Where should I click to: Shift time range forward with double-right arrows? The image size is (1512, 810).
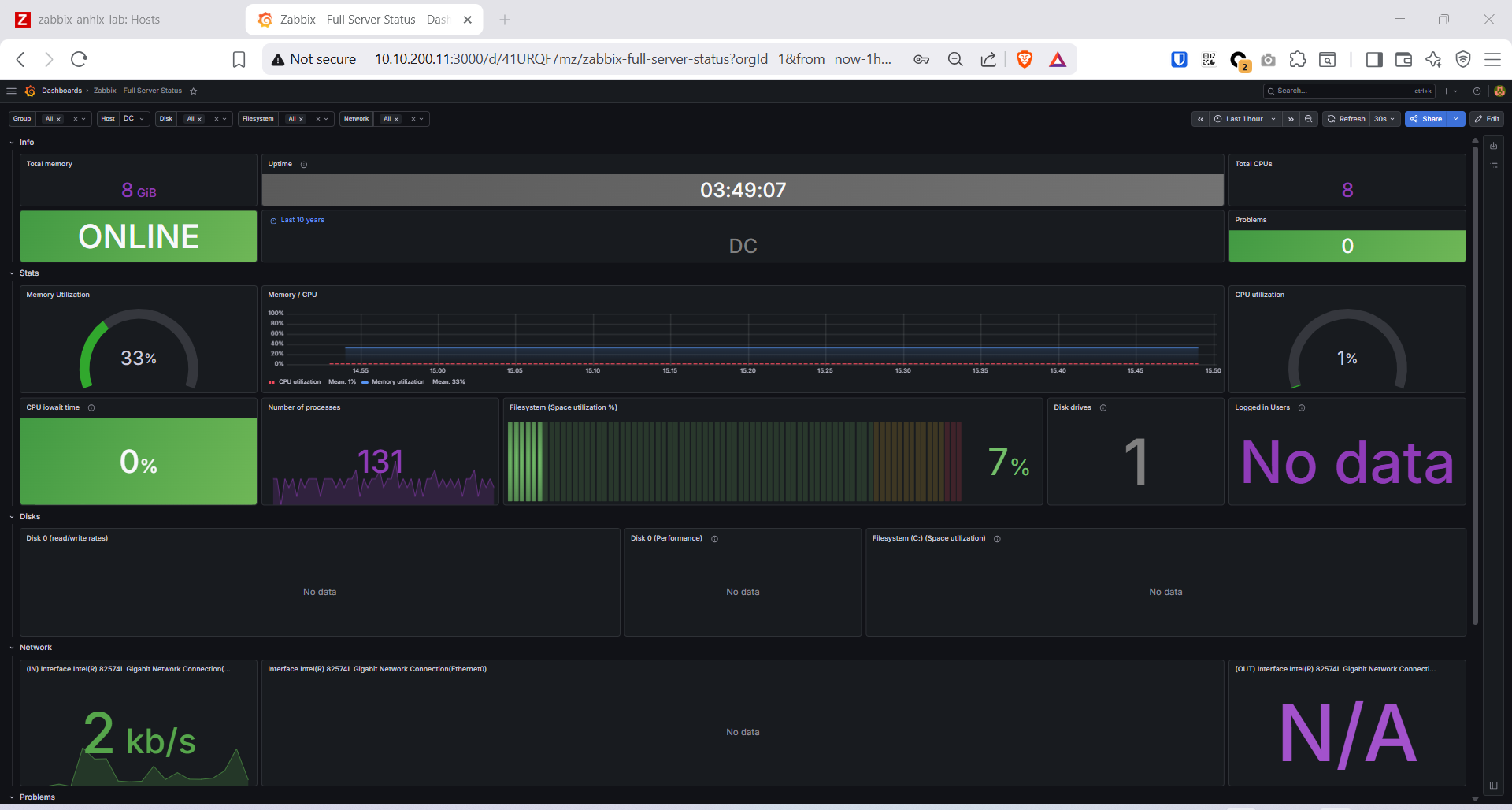(1291, 119)
